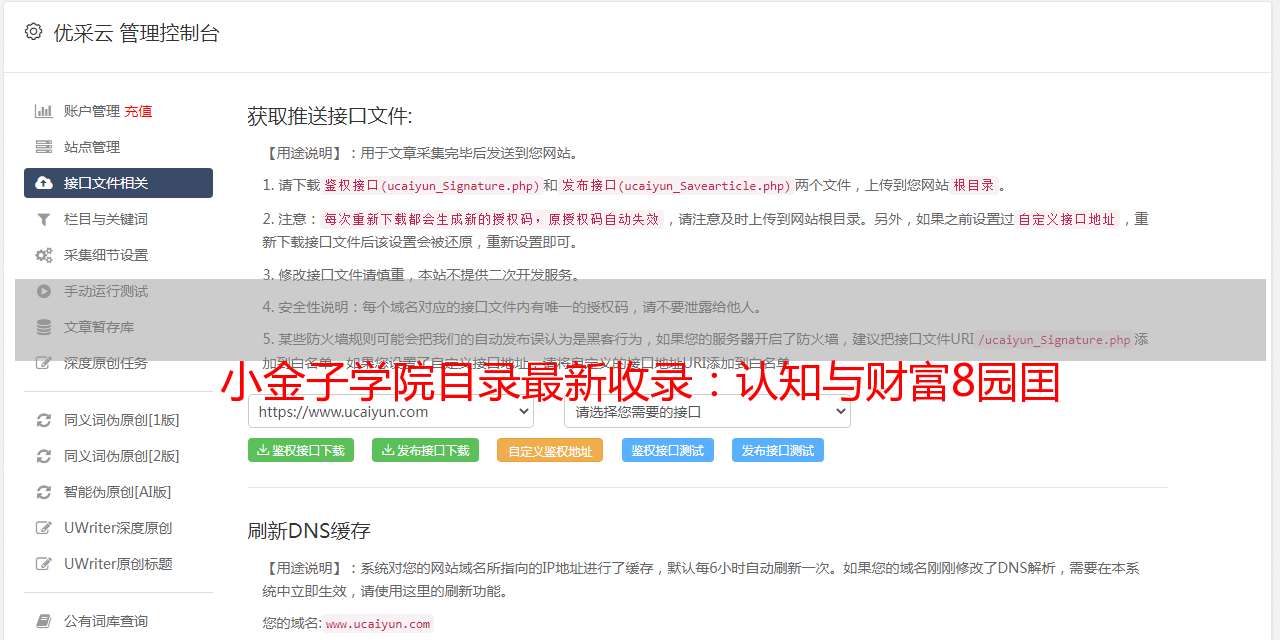Click the server icon for 站点管理
The height and width of the screenshot is (640, 1280).
(x=44, y=147)
